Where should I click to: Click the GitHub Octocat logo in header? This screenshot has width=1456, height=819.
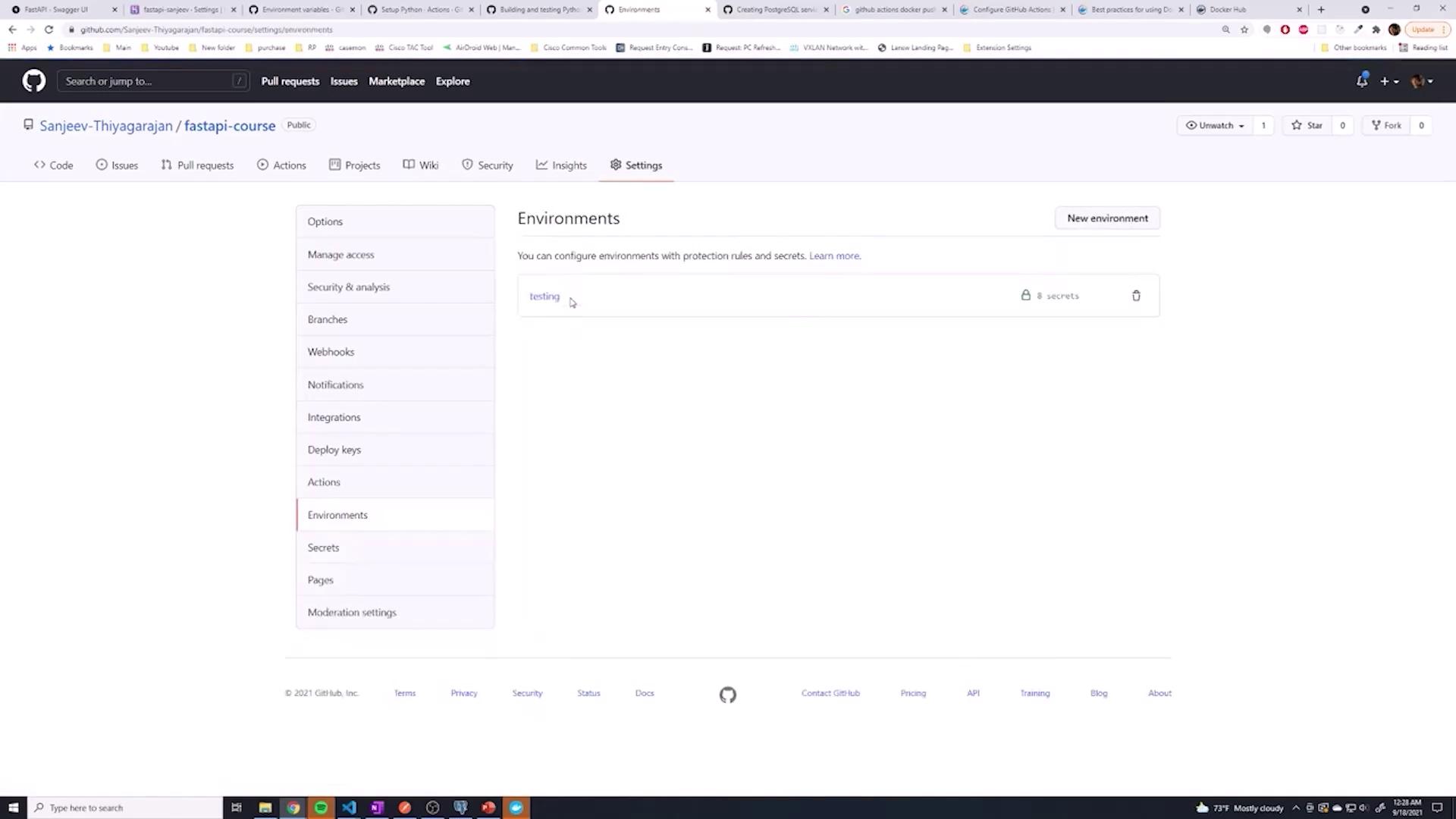33,81
